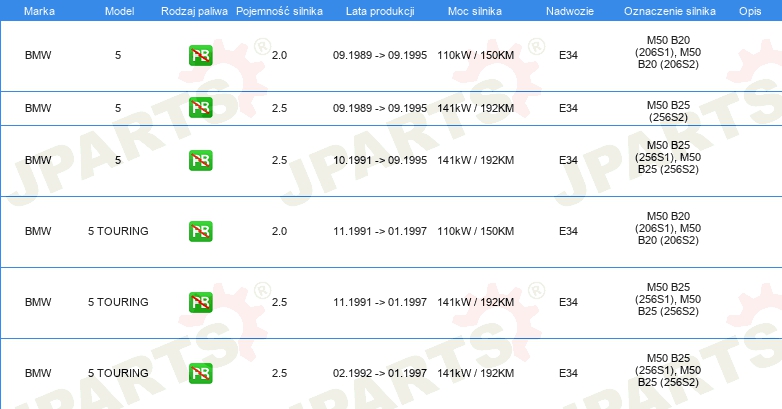This screenshot has width=782, height=409.
Task: Click 09.1989 -> 09.1995 in the 110kW row
Action: 380,55
